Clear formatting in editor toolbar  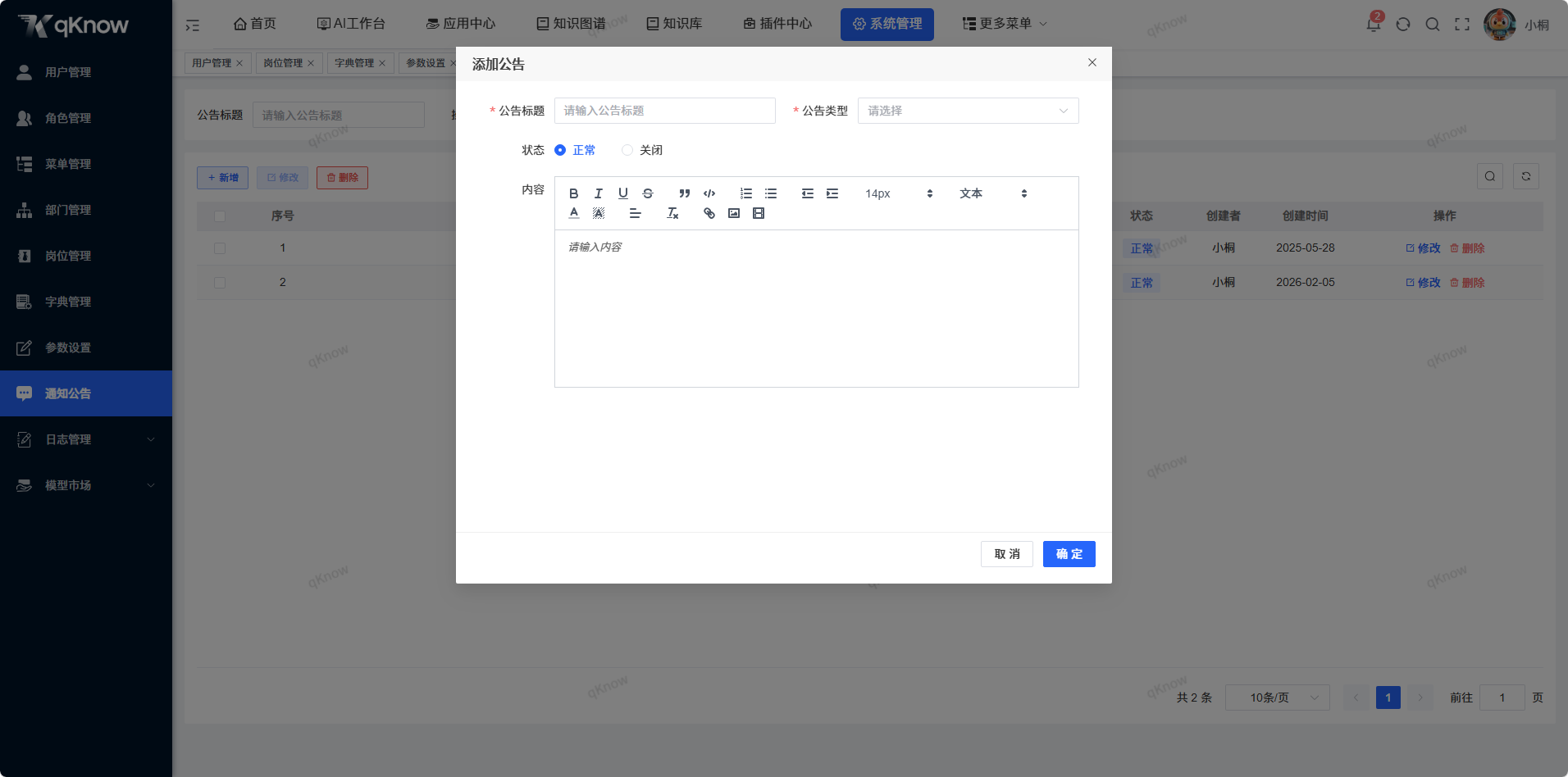pos(672,213)
